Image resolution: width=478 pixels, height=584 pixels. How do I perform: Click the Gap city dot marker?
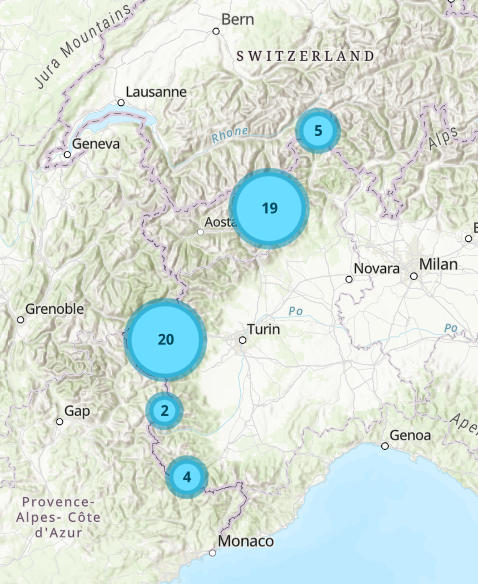(x=60, y=422)
